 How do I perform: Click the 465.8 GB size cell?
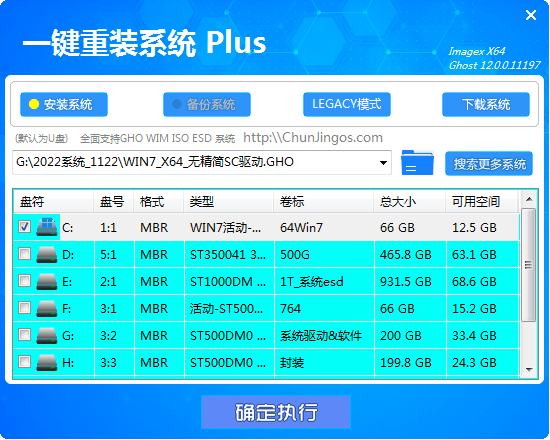coord(410,255)
